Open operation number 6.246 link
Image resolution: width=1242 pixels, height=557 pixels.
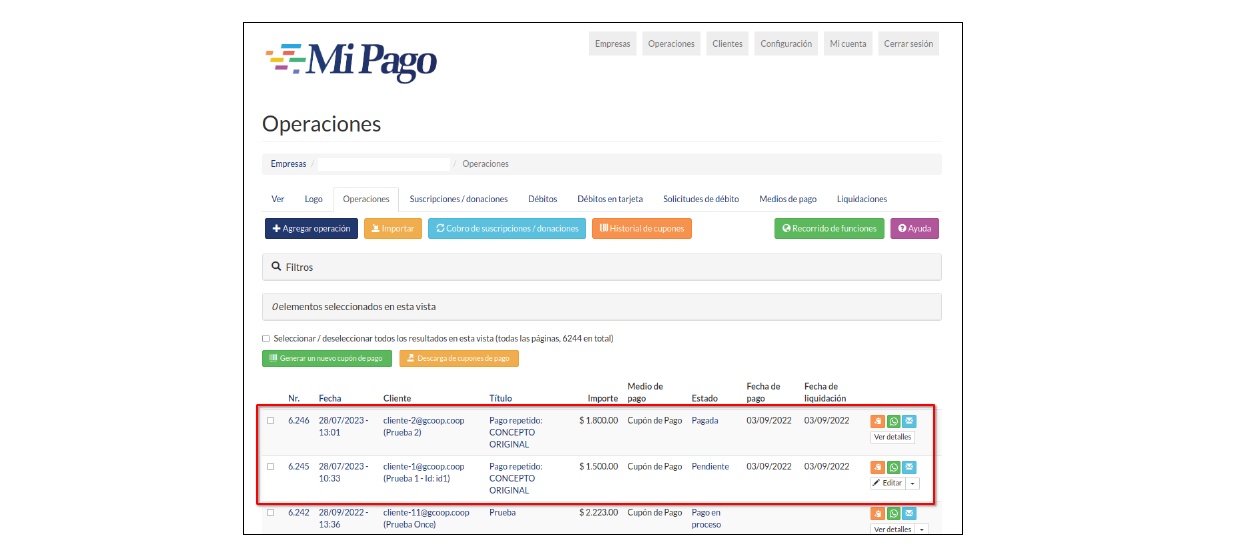[x=299, y=421]
